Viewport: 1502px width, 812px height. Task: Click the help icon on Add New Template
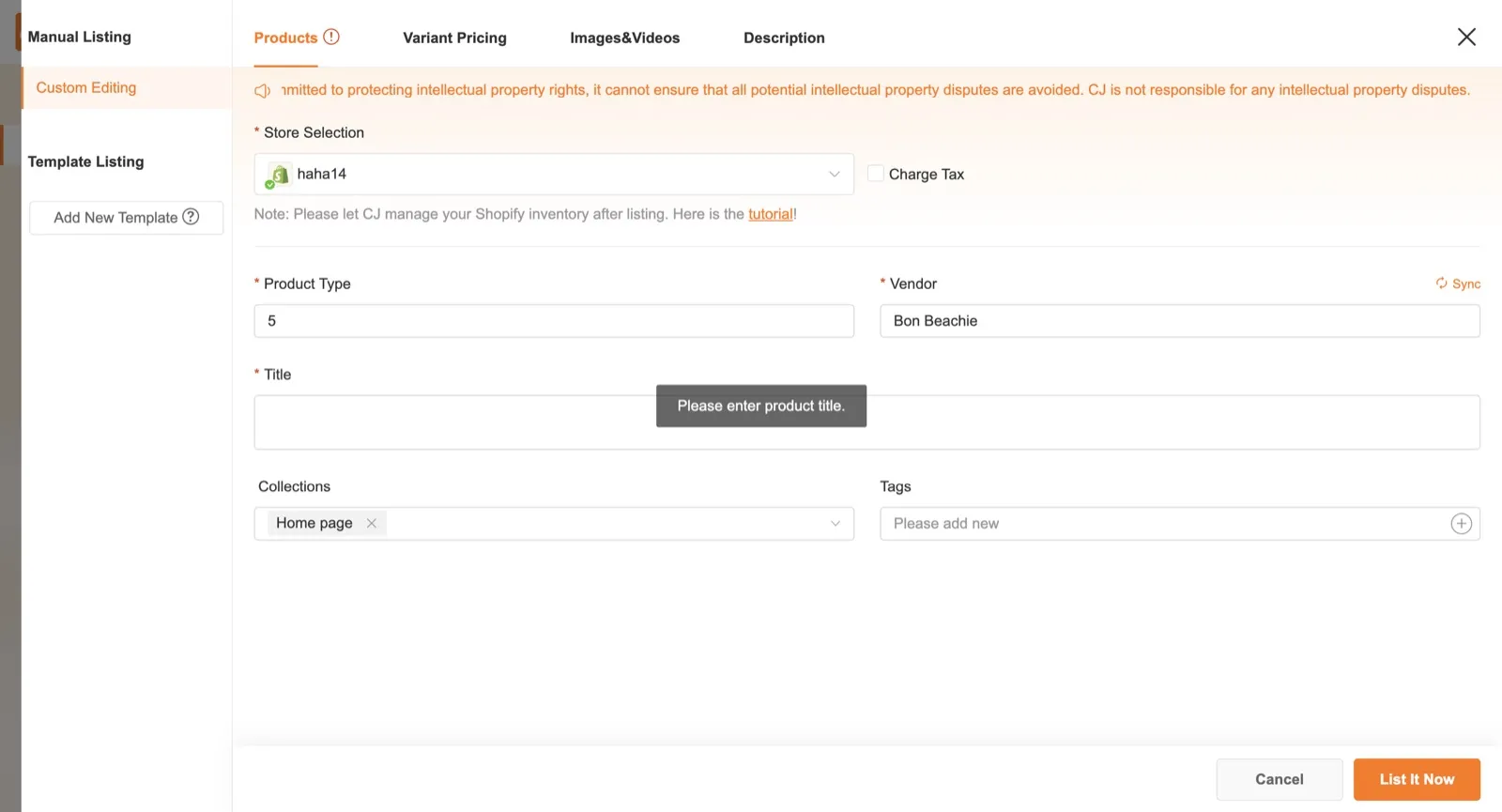click(x=191, y=217)
